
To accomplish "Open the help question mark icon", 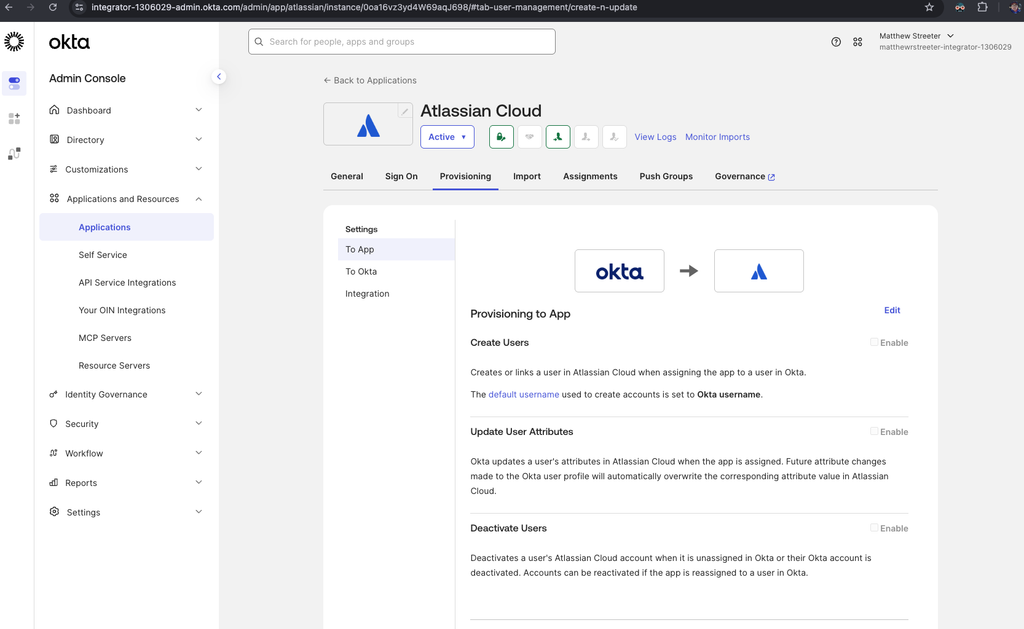I will 836,42.
